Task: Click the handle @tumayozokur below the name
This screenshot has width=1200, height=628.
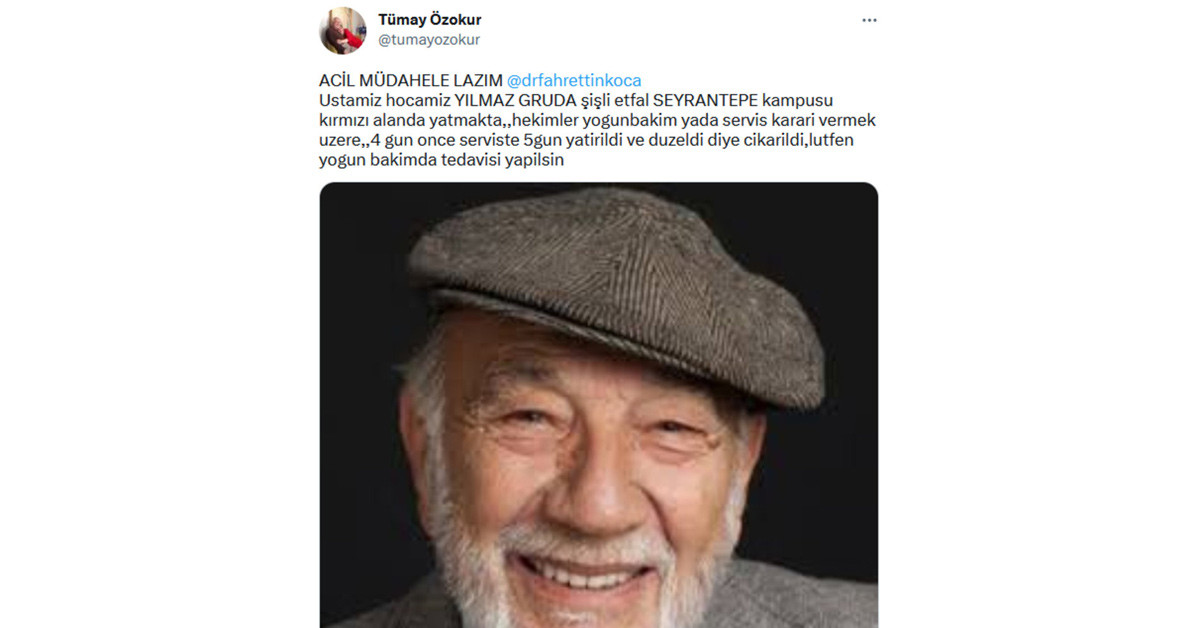Action: click(427, 38)
